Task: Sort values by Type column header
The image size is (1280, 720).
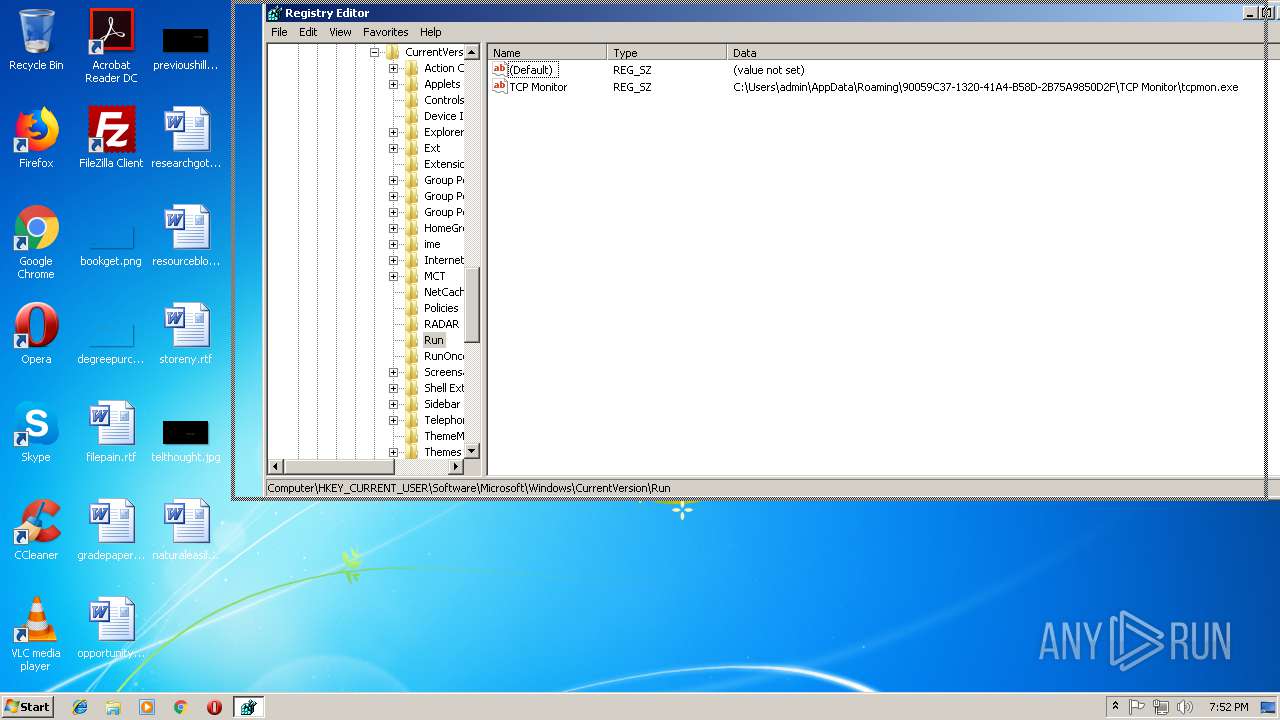Action: point(667,53)
